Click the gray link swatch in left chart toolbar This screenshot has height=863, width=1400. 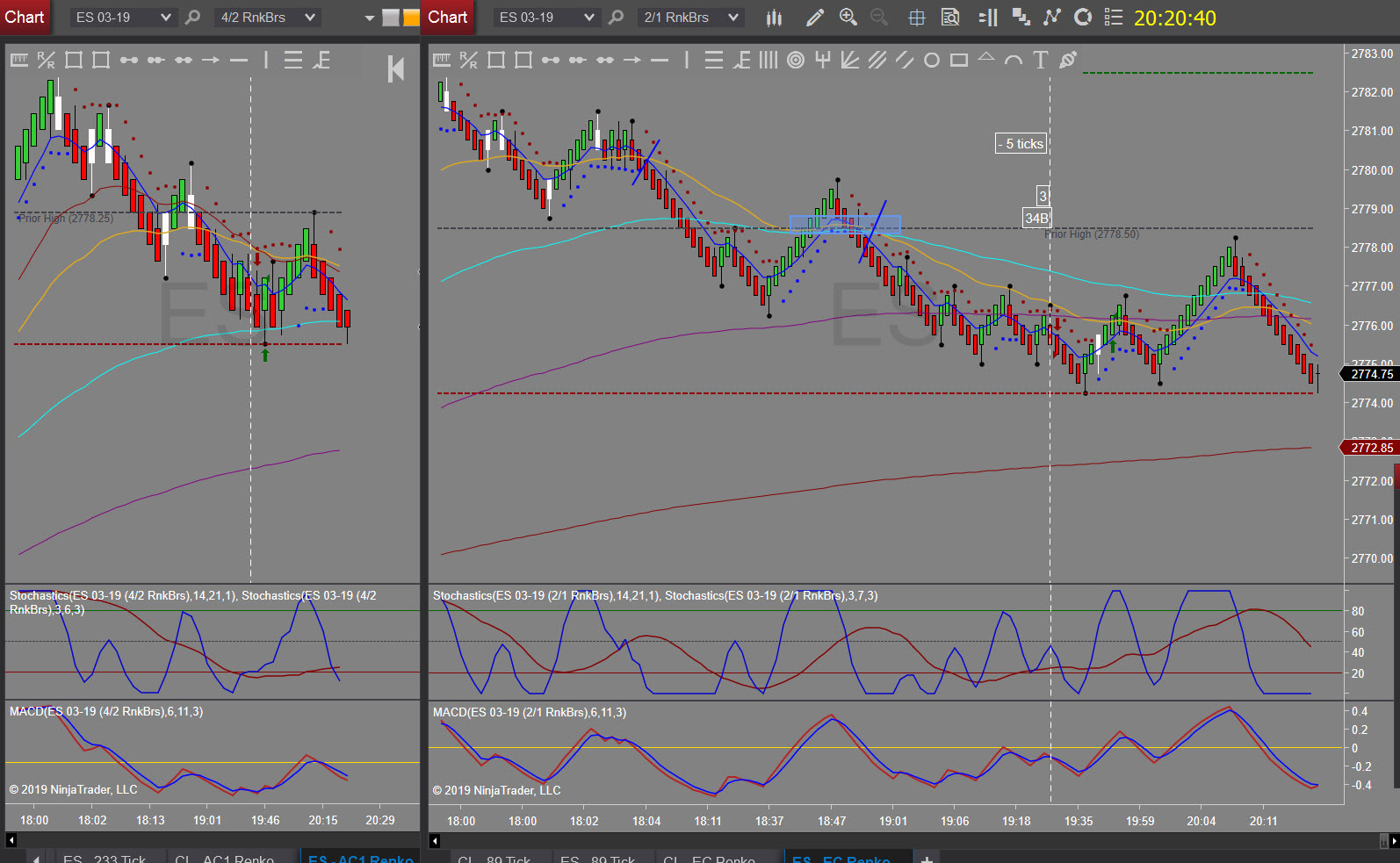click(x=391, y=18)
